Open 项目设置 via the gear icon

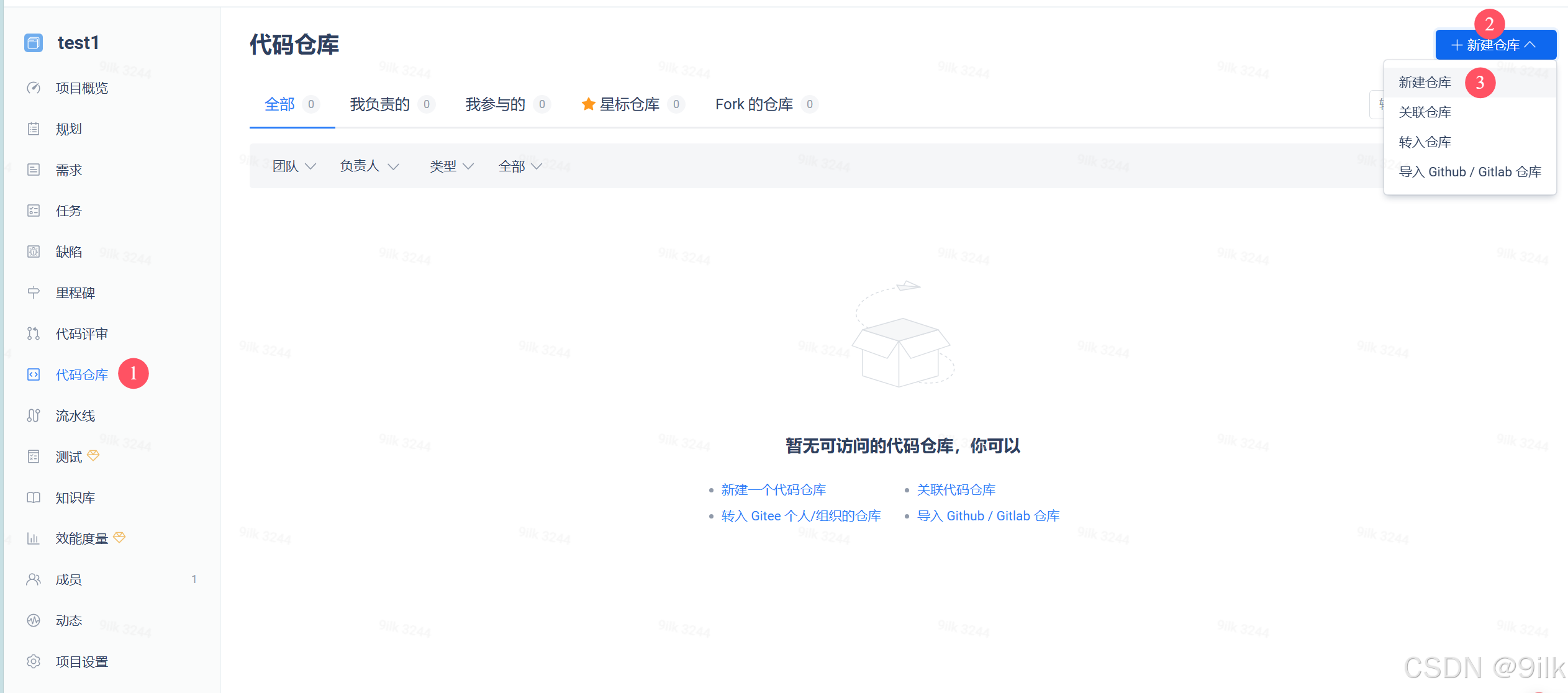click(x=34, y=661)
